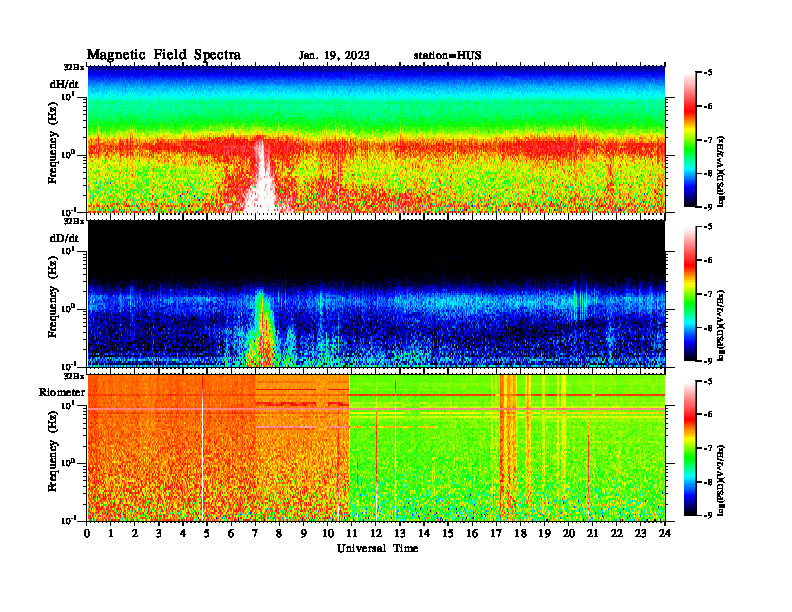Screen dimensions: 792x612
Task: Click hour label "10" on the time axis
Action: tap(327, 533)
